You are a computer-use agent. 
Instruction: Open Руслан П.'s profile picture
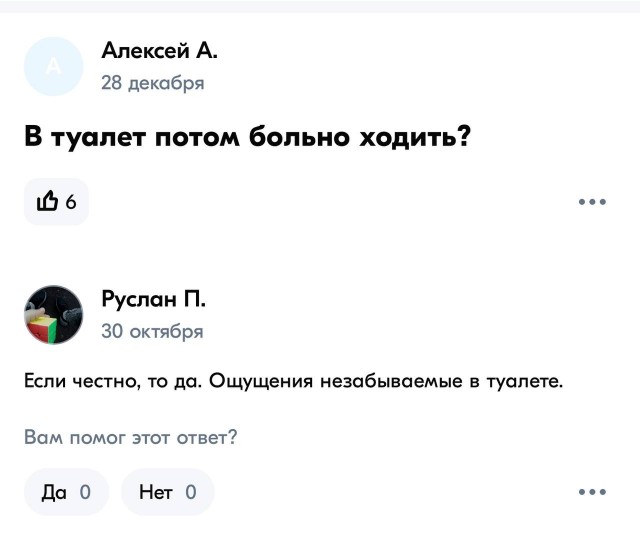tap(53, 314)
